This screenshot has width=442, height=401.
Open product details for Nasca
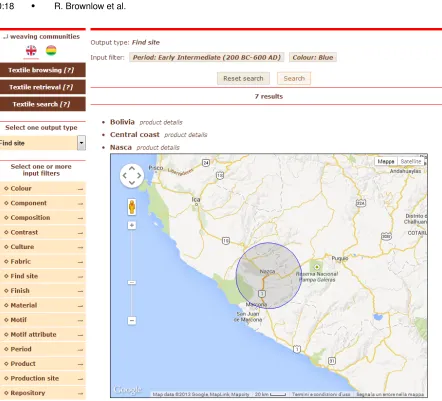(158, 147)
